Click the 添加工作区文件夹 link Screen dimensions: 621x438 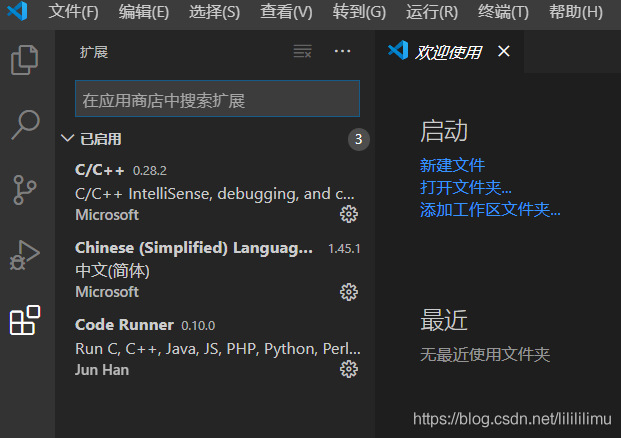click(490, 209)
